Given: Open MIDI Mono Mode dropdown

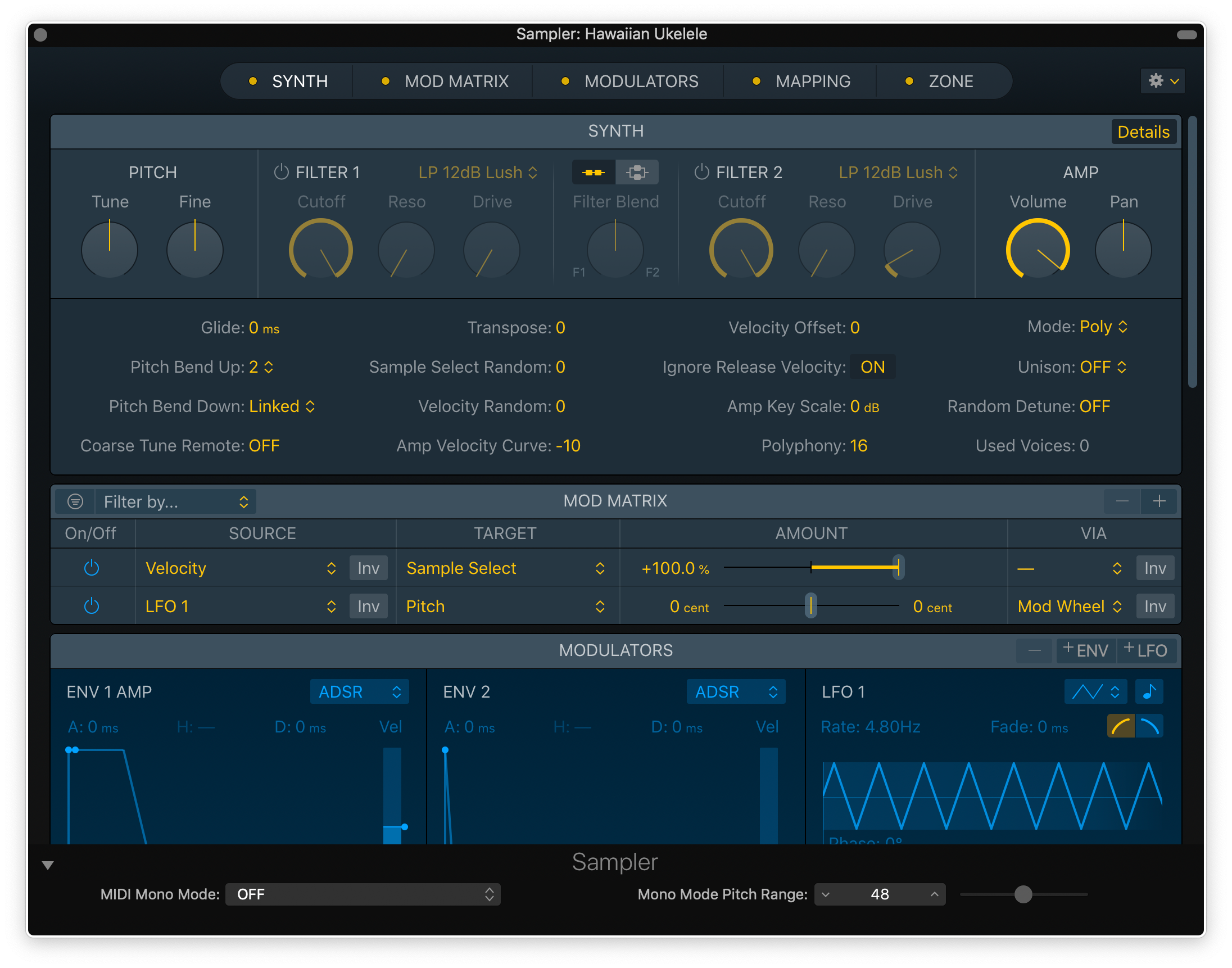Looking at the screenshot, I should (363, 894).
